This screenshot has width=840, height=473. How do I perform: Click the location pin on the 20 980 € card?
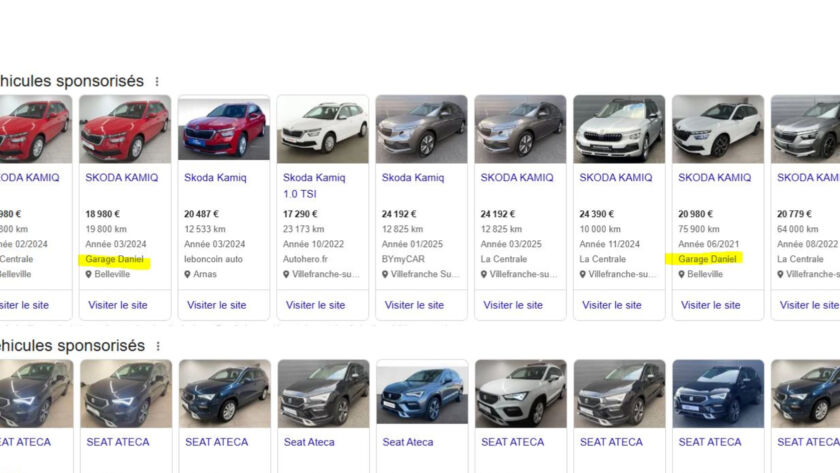pyautogui.click(x=681, y=274)
